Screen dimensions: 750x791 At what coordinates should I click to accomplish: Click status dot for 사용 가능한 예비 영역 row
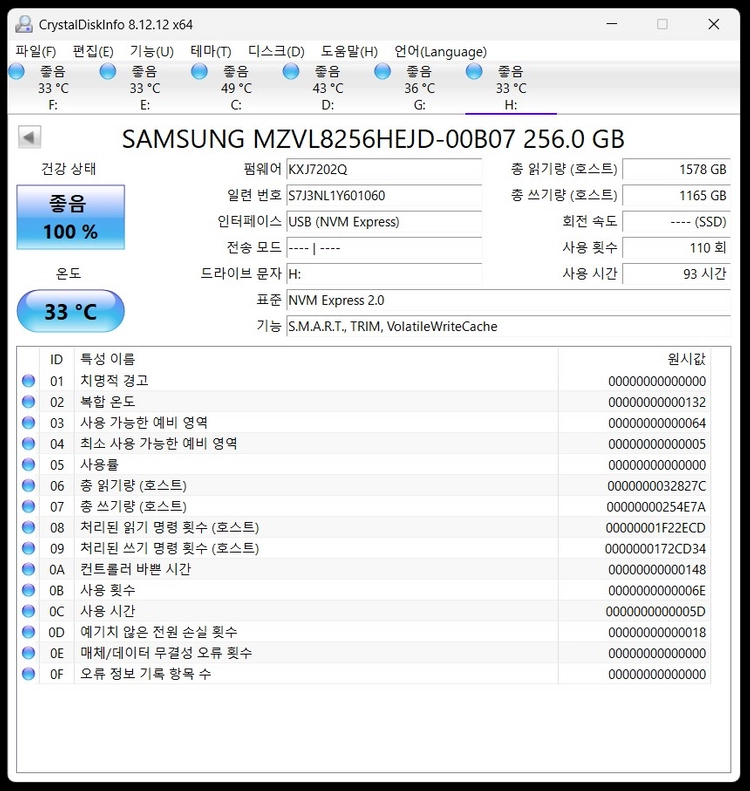(x=29, y=423)
